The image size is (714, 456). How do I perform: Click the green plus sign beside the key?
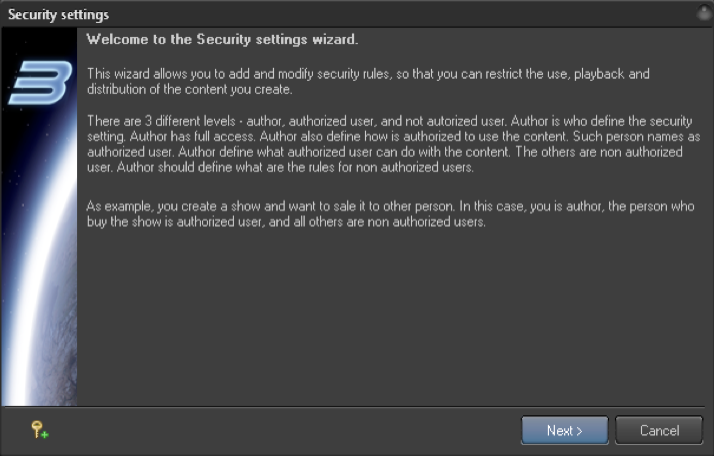45,435
